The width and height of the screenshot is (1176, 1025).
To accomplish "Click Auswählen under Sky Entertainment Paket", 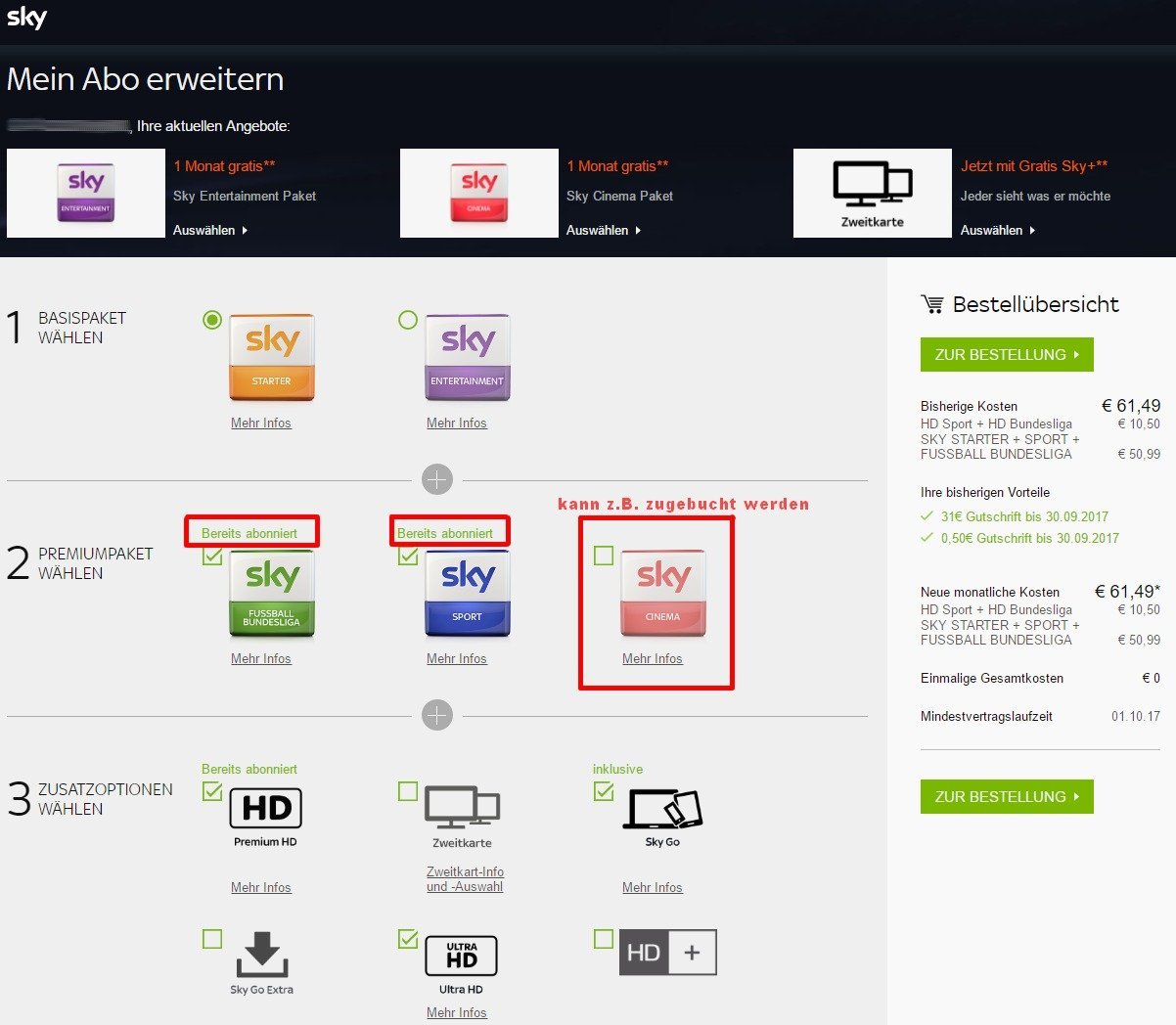I will click(x=210, y=231).
